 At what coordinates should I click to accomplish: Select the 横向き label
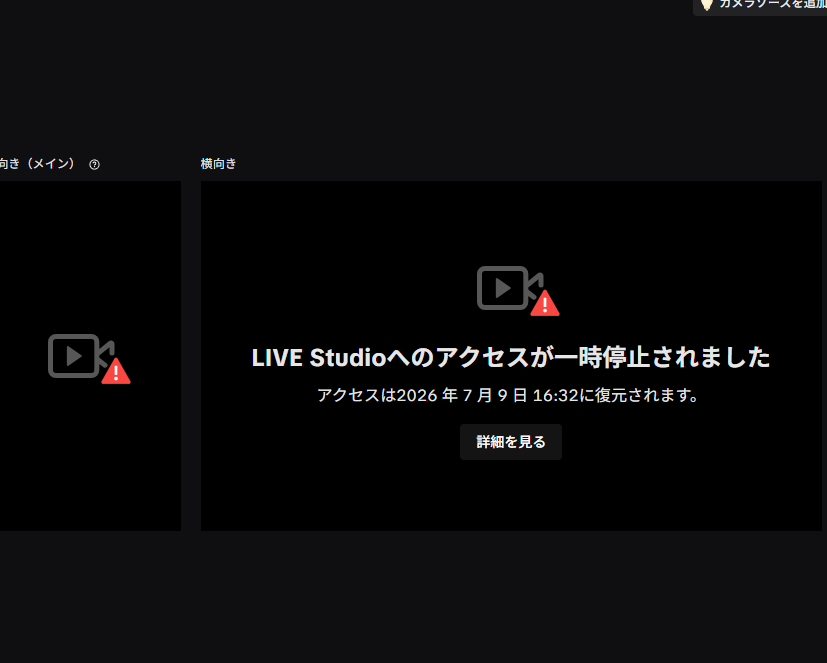click(x=218, y=164)
